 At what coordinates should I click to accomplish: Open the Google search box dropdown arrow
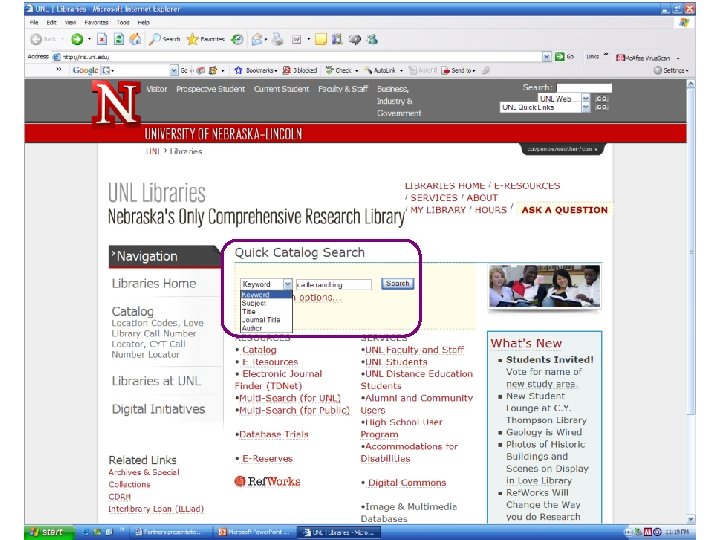tap(174, 70)
